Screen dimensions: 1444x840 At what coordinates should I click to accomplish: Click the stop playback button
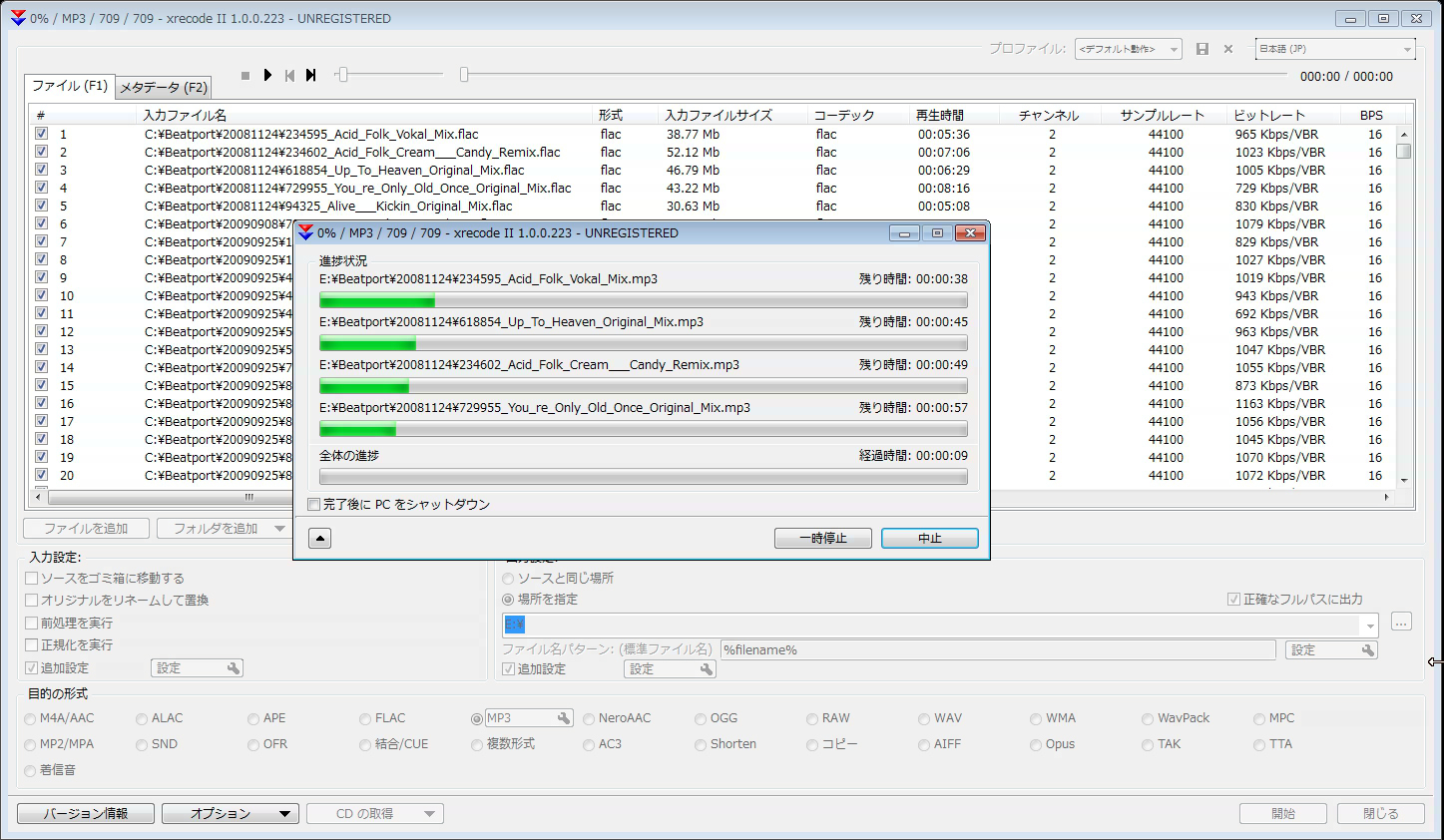click(245, 76)
